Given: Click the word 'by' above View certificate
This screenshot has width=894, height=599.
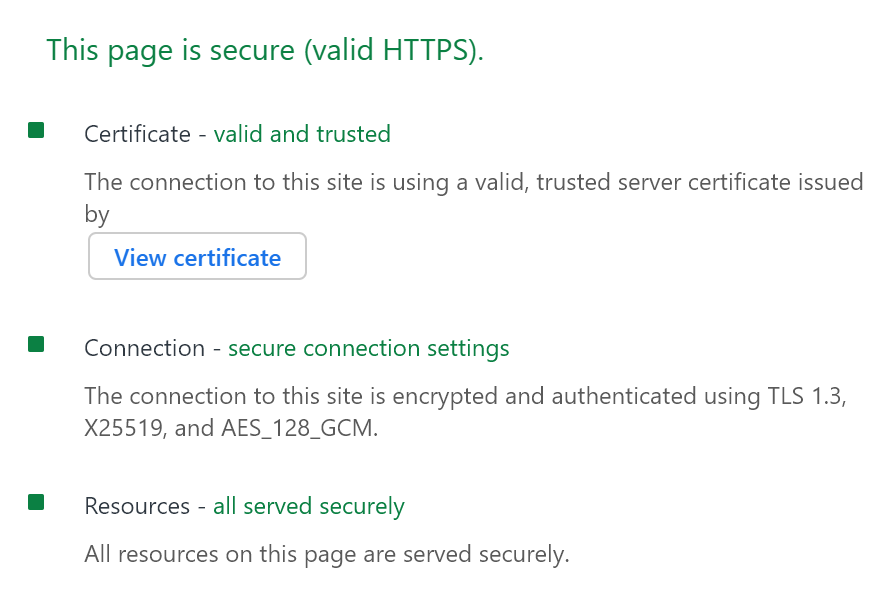Looking at the screenshot, I should [97, 214].
